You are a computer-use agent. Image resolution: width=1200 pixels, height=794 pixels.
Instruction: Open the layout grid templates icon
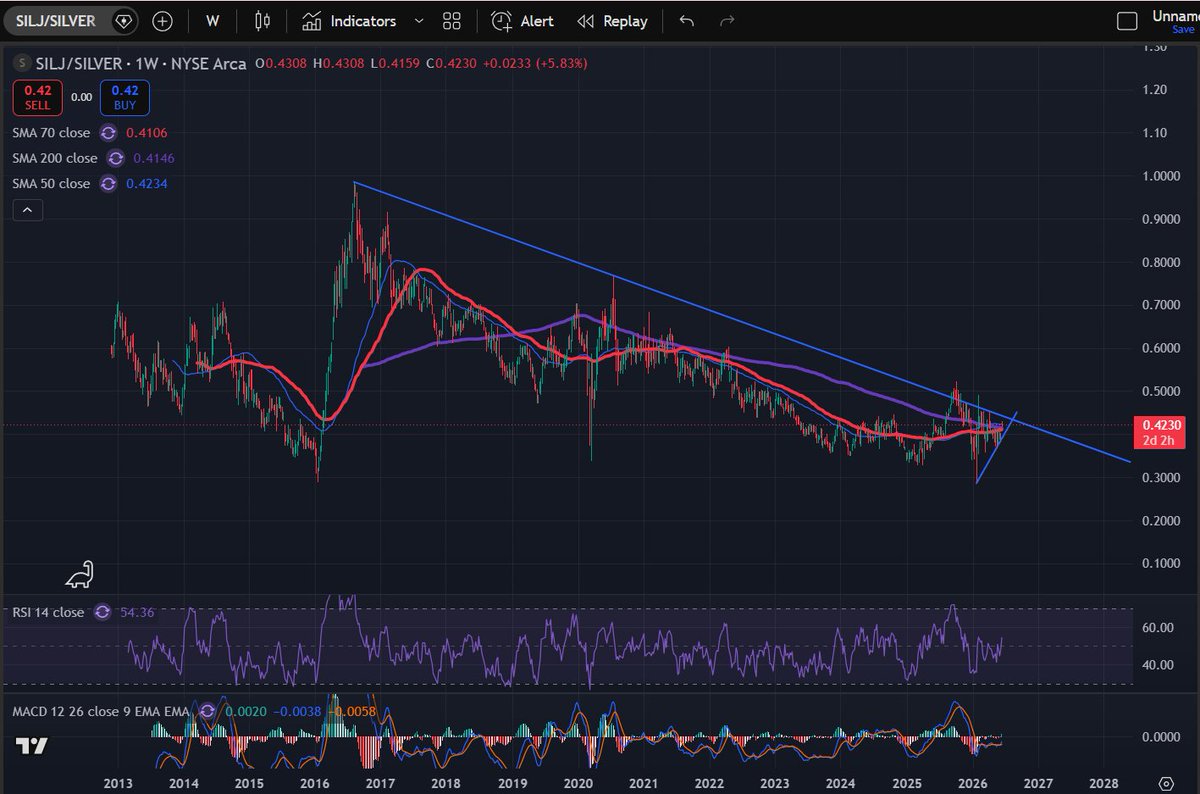(x=451, y=21)
